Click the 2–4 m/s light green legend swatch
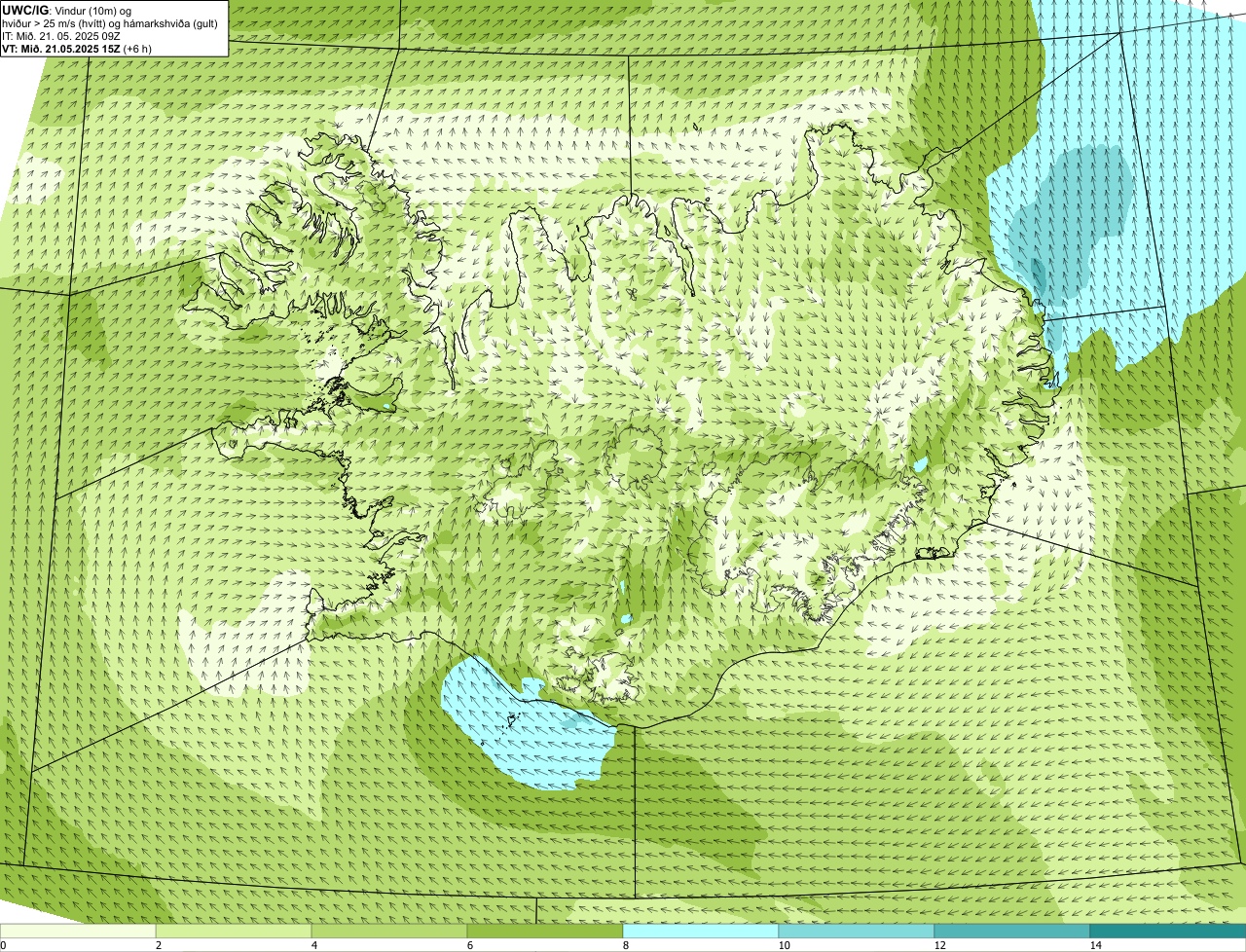 (x=234, y=931)
